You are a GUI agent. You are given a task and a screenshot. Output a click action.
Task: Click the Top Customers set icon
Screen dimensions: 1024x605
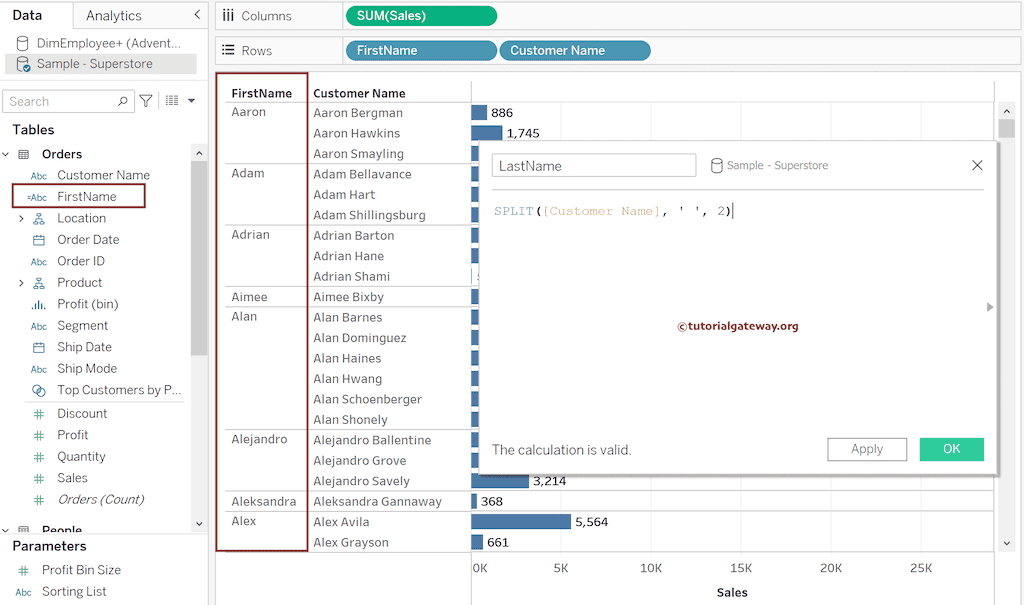tap(39, 391)
